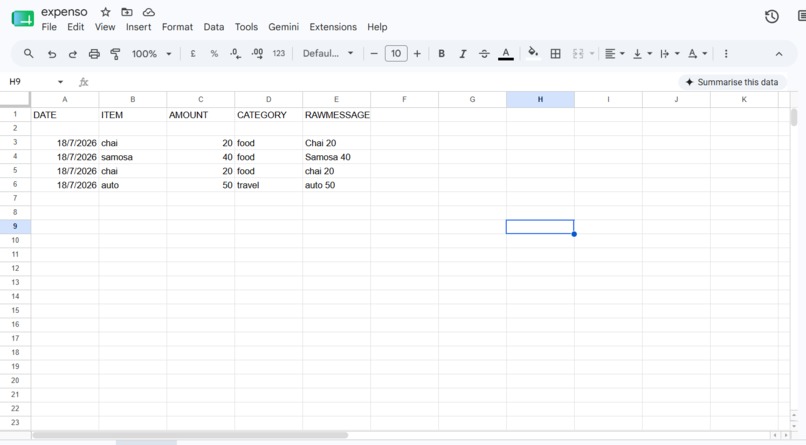
Task: Redo the last action
Action: [72, 54]
